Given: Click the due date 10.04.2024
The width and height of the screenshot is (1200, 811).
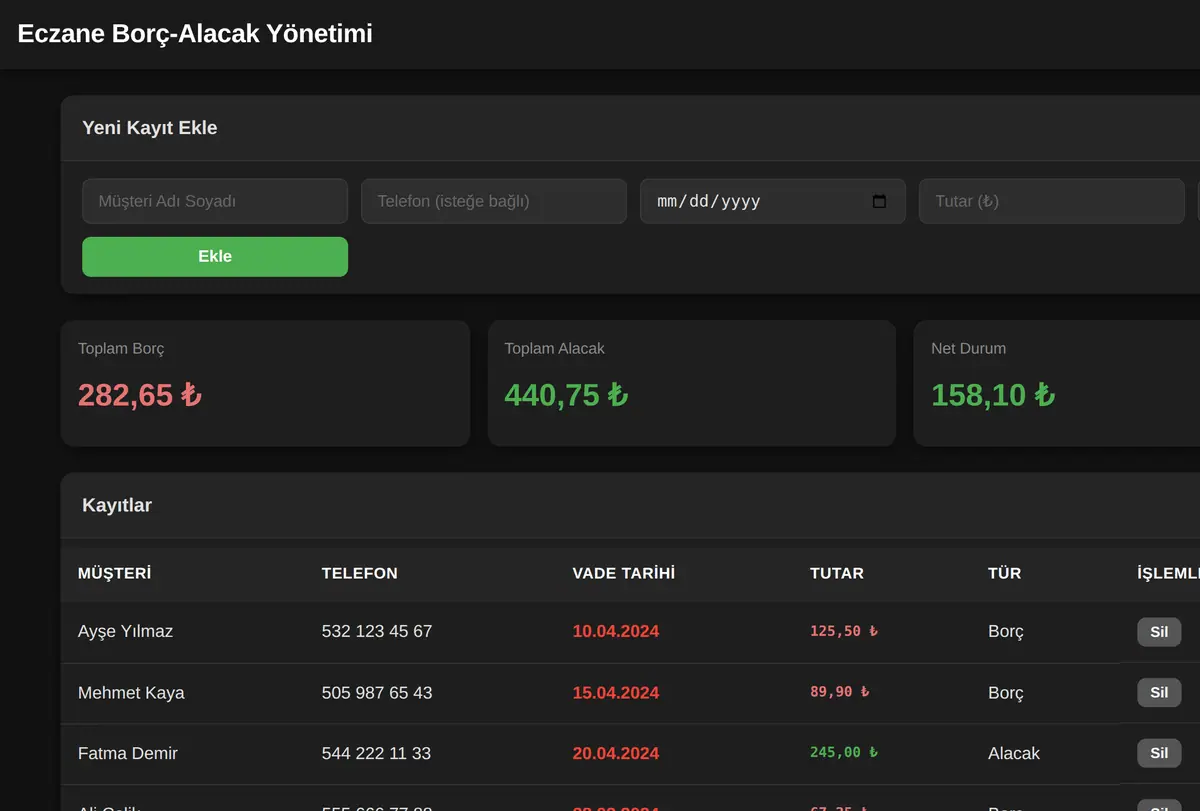Looking at the screenshot, I should 616,631.
